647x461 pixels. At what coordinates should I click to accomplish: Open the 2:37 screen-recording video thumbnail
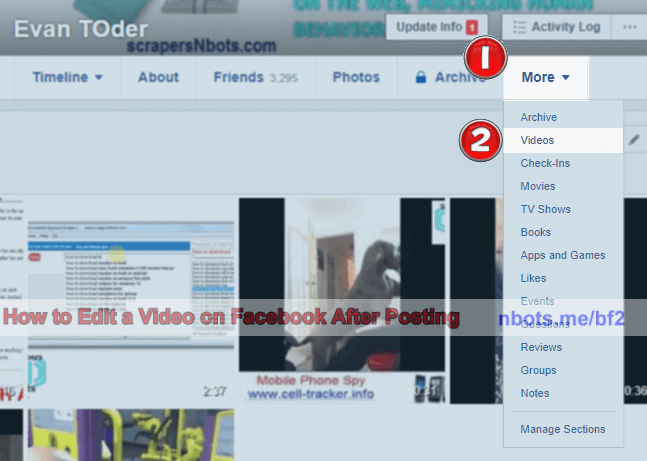coord(131,301)
